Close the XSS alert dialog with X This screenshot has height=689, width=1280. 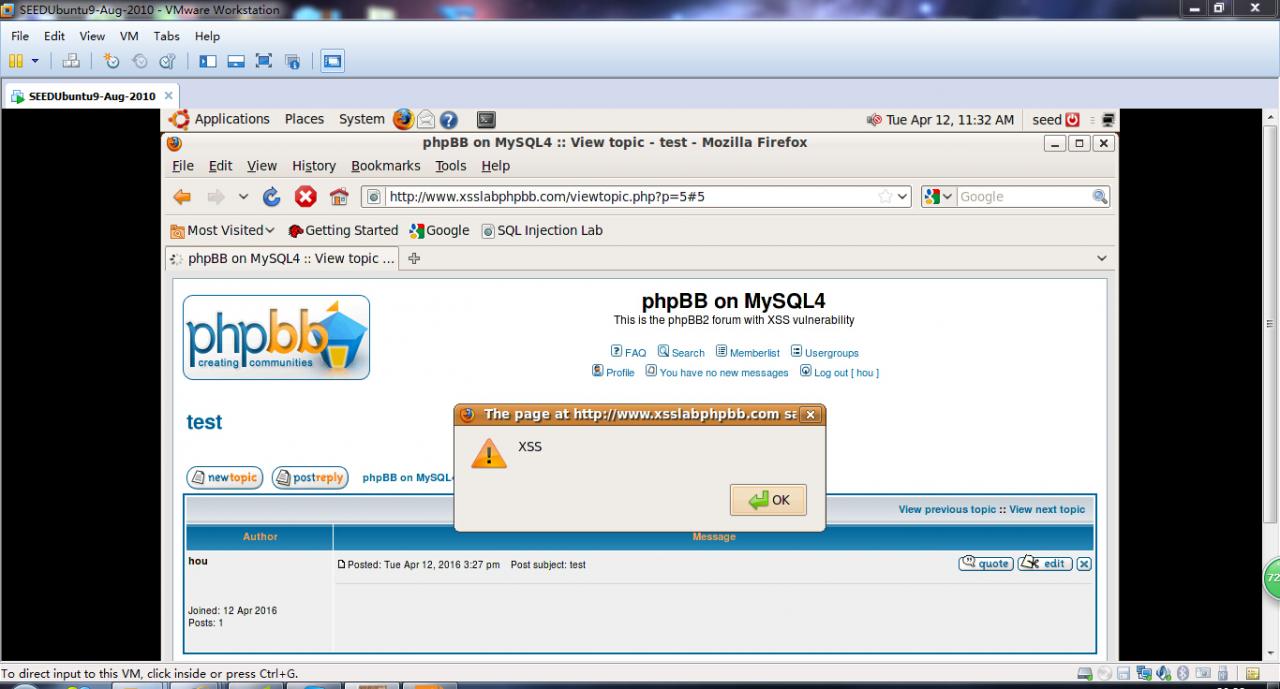coord(811,414)
